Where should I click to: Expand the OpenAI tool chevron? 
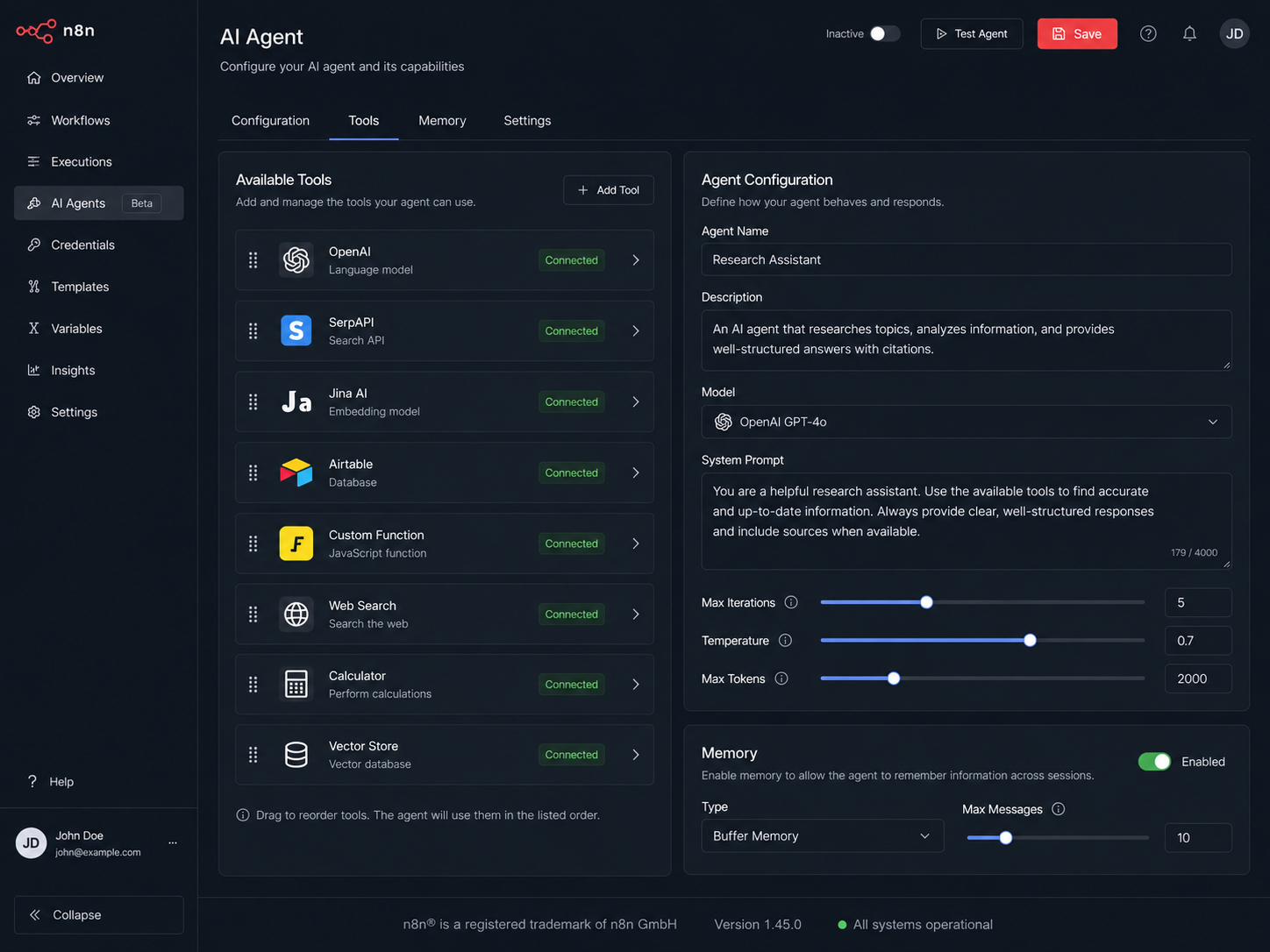(x=636, y=260)
